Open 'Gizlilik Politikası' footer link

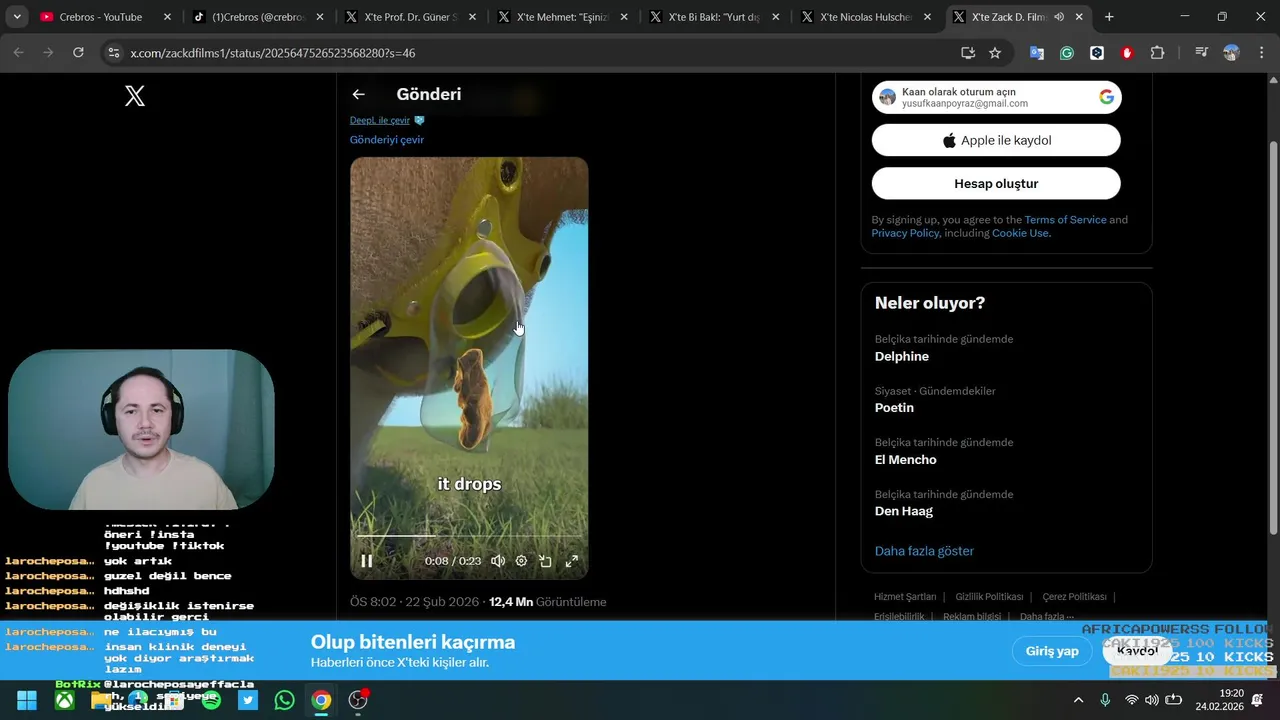989,597
